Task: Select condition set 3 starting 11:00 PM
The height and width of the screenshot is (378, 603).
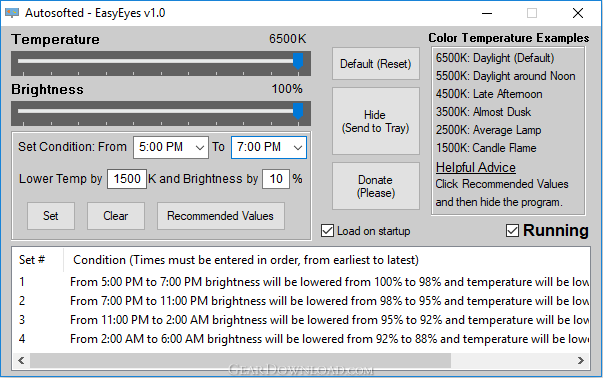Action: 301,320
